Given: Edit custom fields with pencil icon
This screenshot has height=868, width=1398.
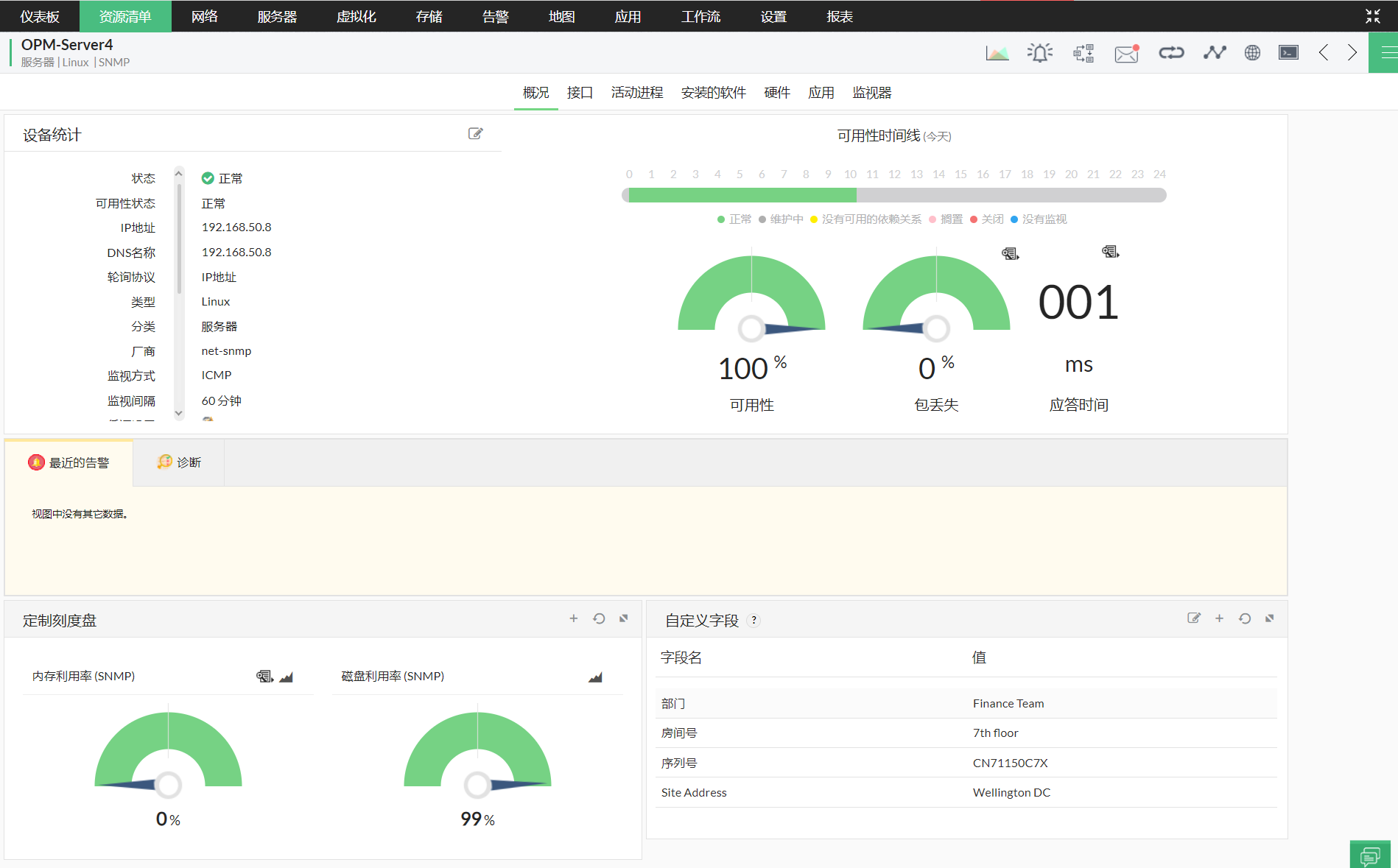Looking at the screenshot, I should tap(1194, 618).
